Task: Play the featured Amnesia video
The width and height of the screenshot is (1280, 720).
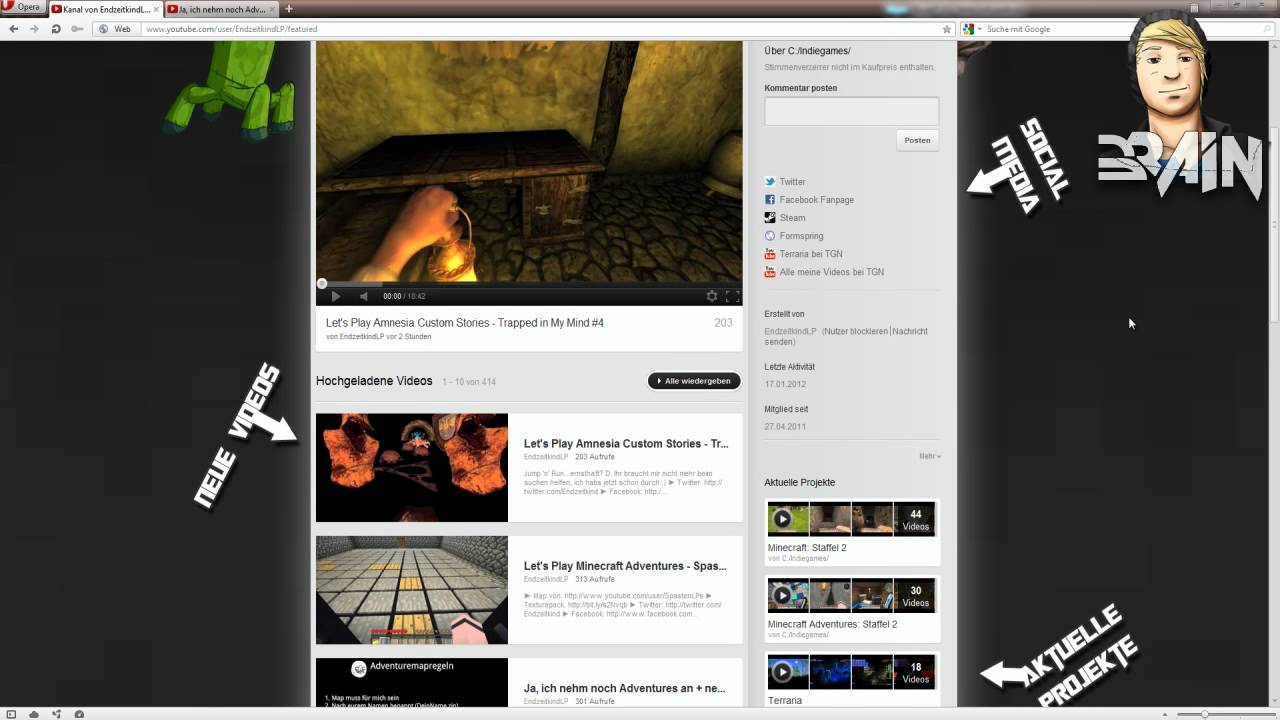Action: [x=336, y=296]
